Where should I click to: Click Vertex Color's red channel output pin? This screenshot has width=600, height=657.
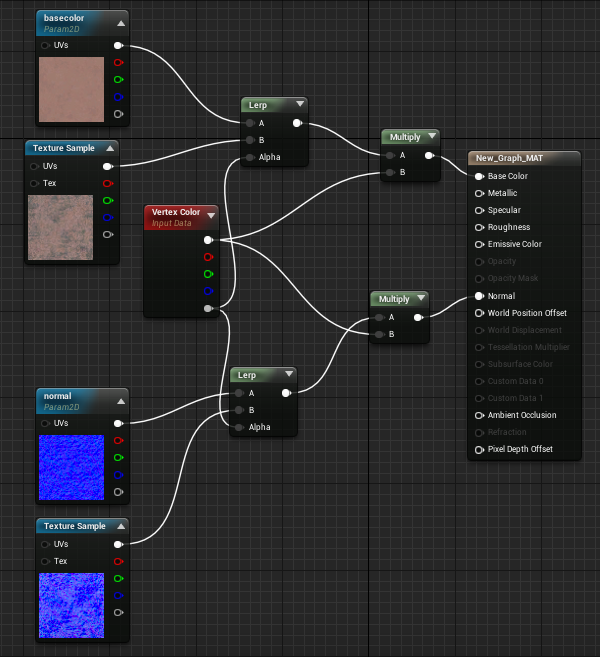(x=208, y=257)
